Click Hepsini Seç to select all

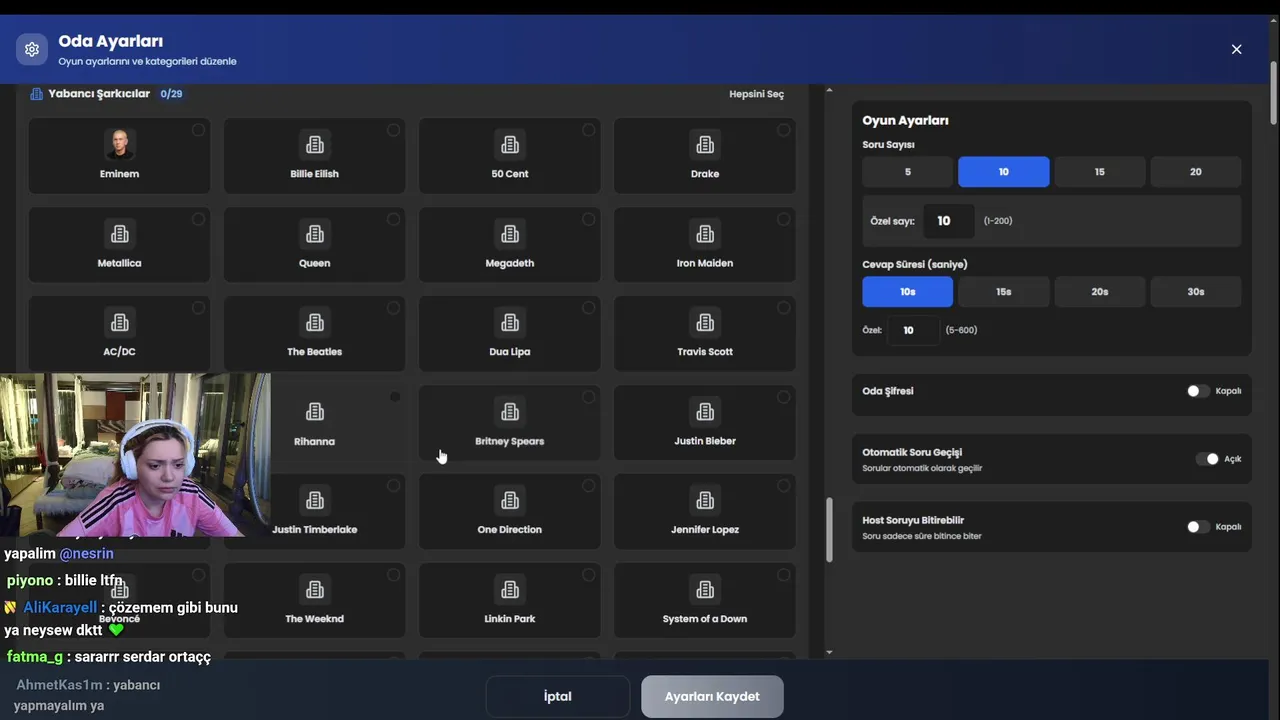click(x=757, y=94)
